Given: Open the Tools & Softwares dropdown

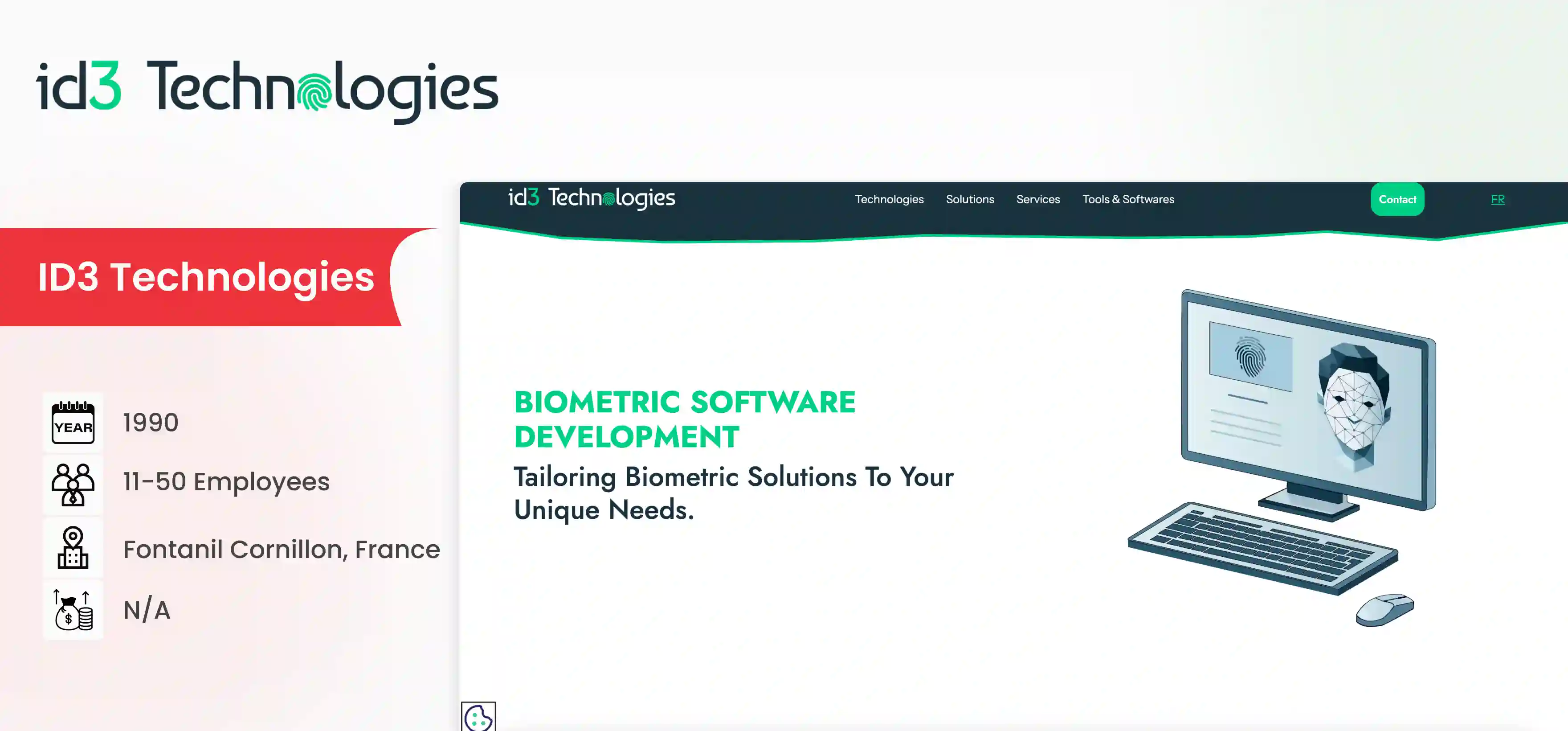Looking at the screenshot, I should 1128,199.
